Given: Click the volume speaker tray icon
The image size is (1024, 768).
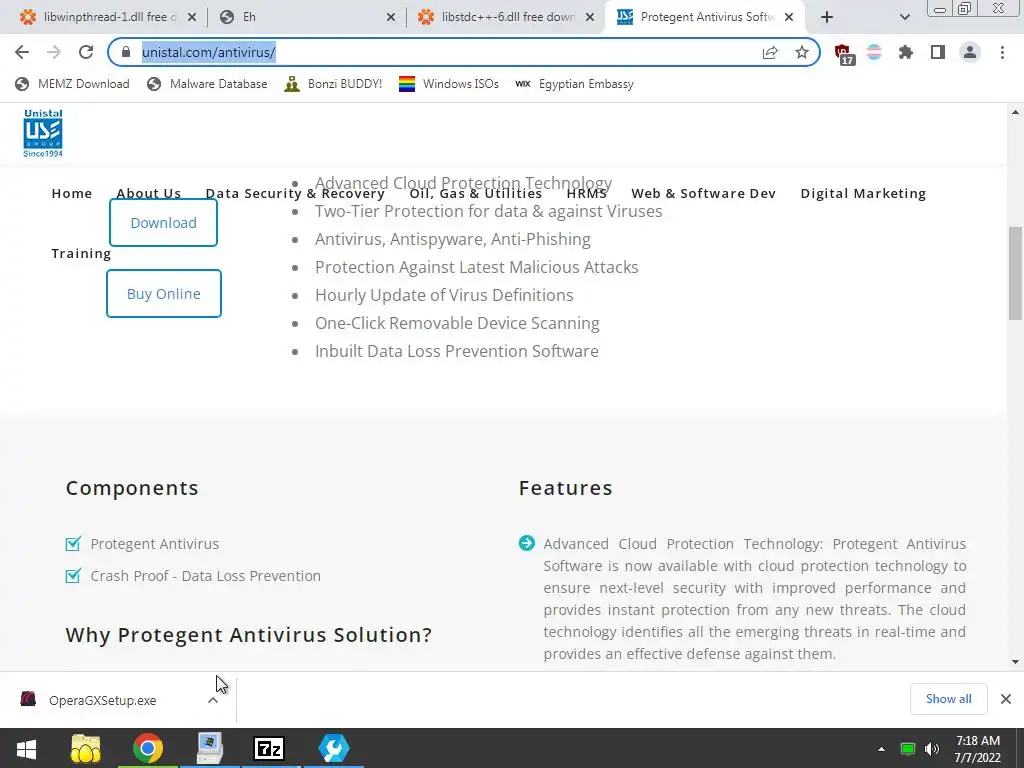Looking at the screenshot, I should coord(932,749).
